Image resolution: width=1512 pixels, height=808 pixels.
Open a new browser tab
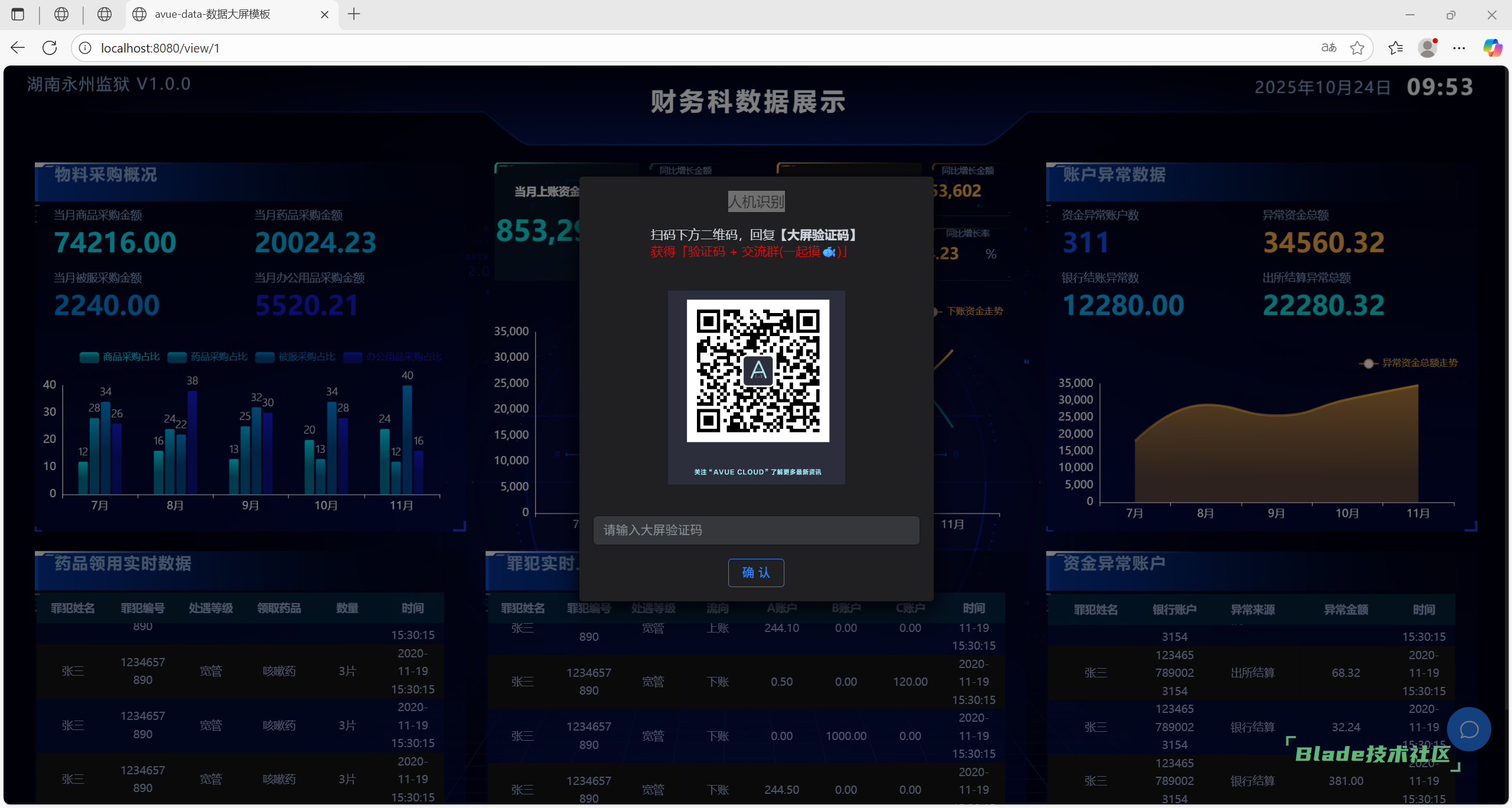354,14
